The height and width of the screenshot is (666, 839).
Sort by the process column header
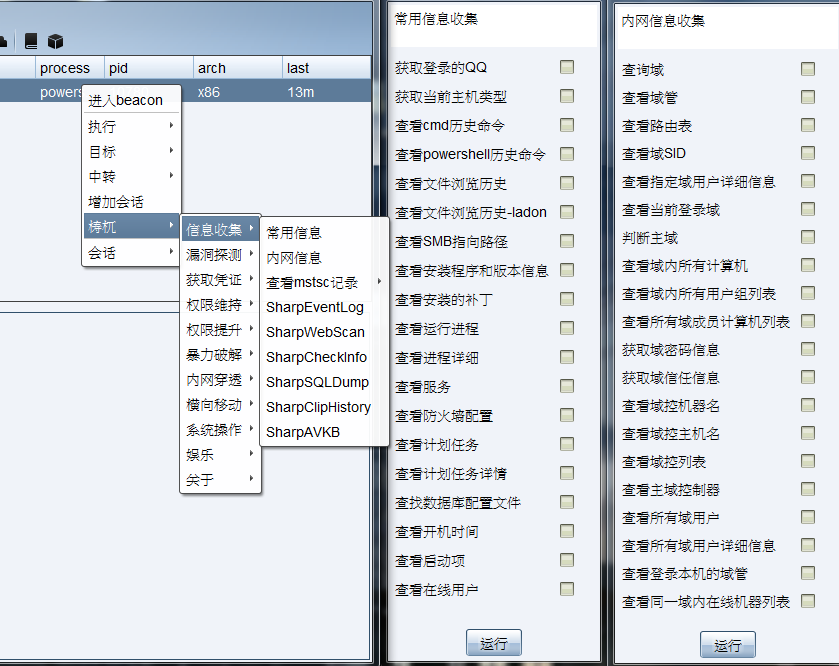pyautogui.click(x=70, y=68)
